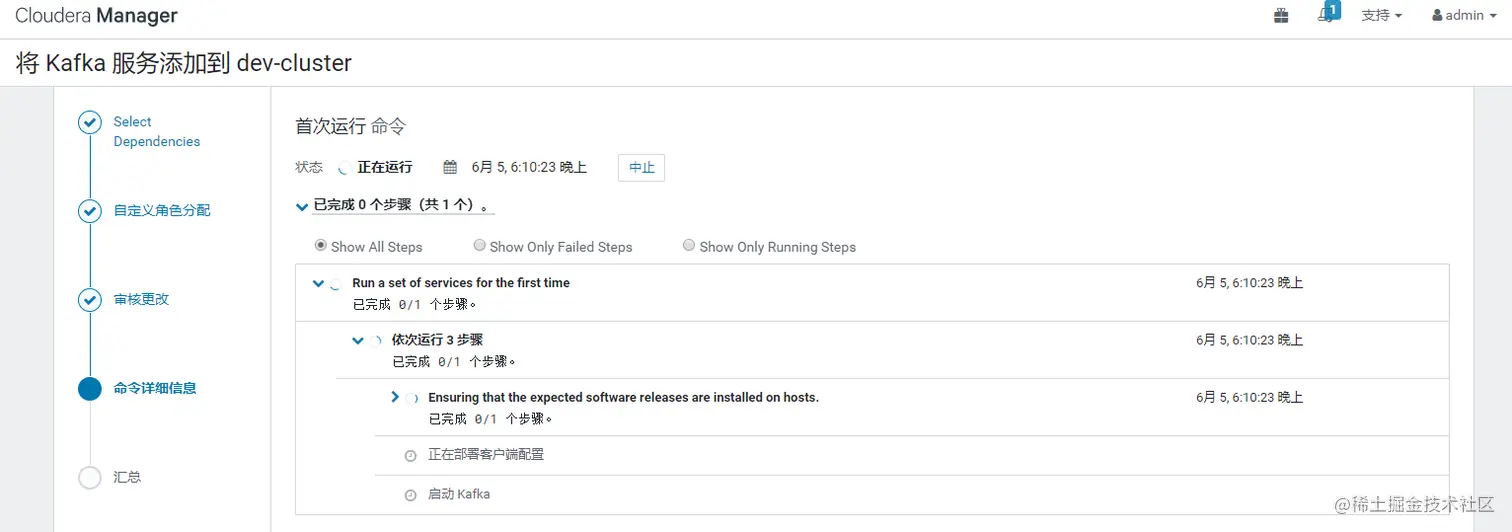The height and width of the screenshot is (532, 1512).
Task: Click timestamp on 依次运行 3 步骤 row
Action: (x=1249, y=340)
